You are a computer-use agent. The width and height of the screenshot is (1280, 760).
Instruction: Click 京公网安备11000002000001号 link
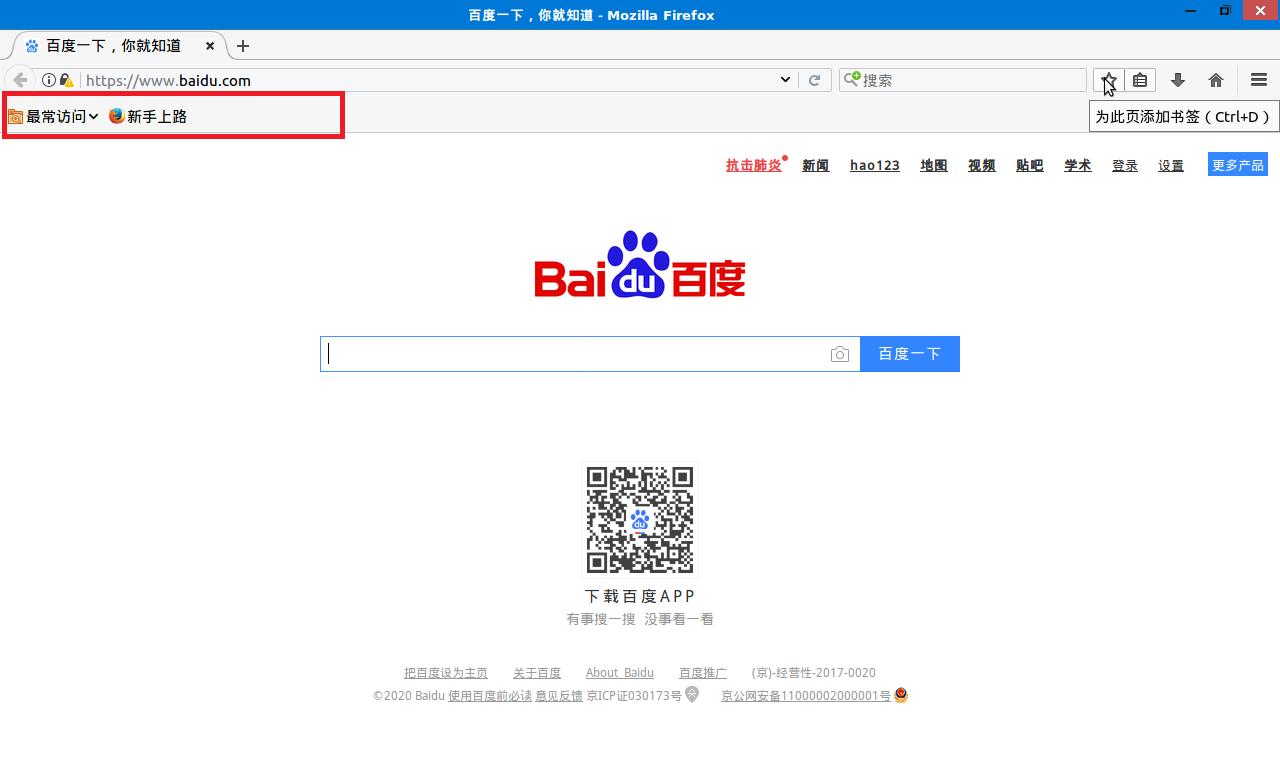806,696
